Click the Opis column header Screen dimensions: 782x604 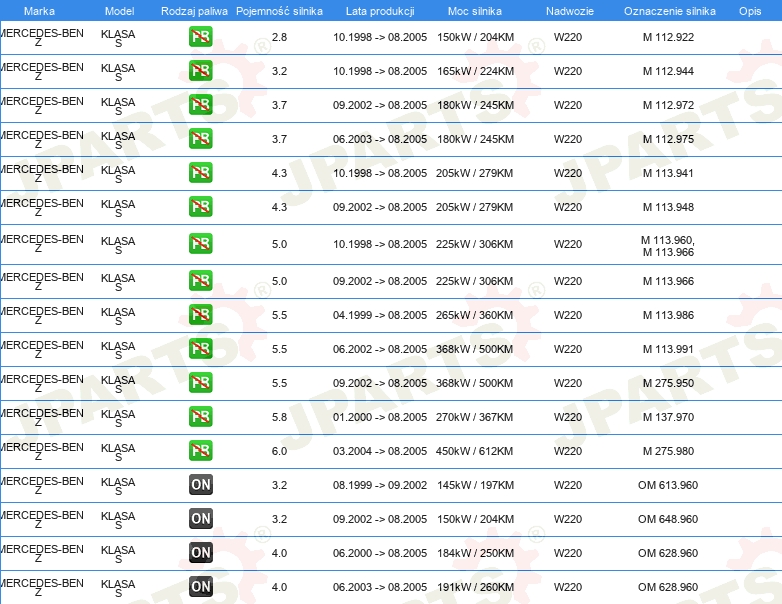(750, 11)
